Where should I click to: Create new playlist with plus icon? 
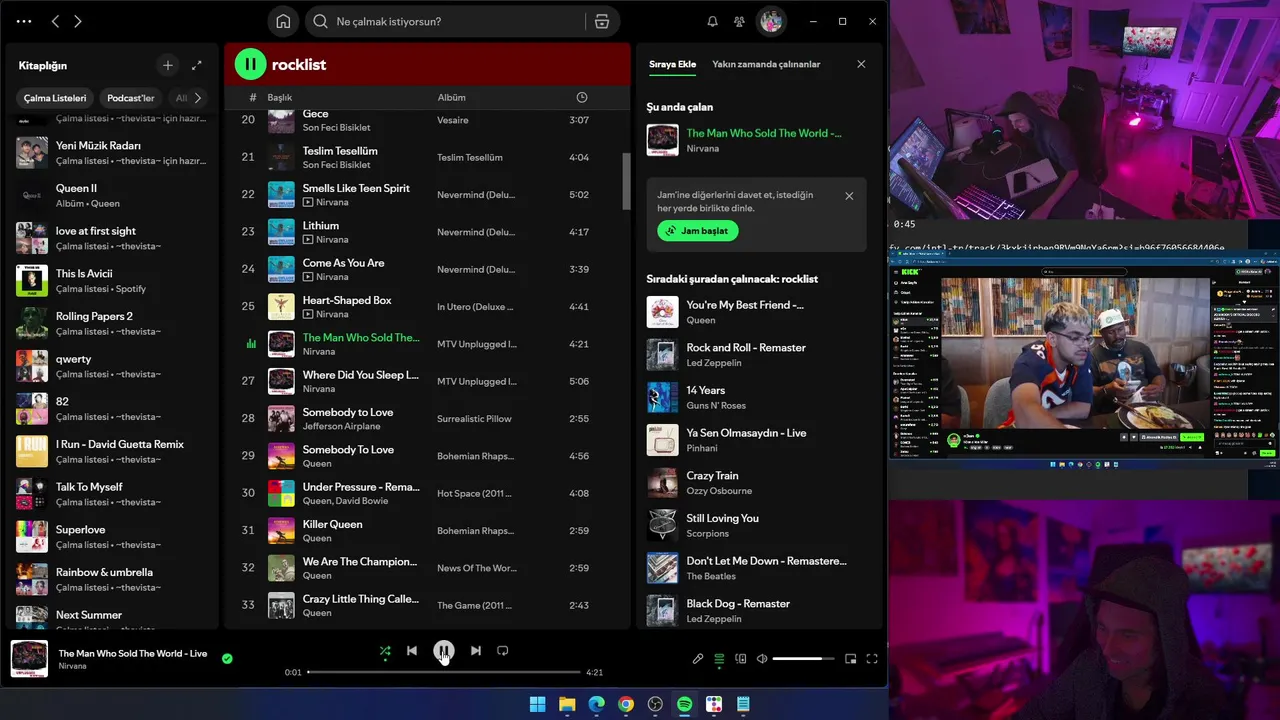coord(167,65)
